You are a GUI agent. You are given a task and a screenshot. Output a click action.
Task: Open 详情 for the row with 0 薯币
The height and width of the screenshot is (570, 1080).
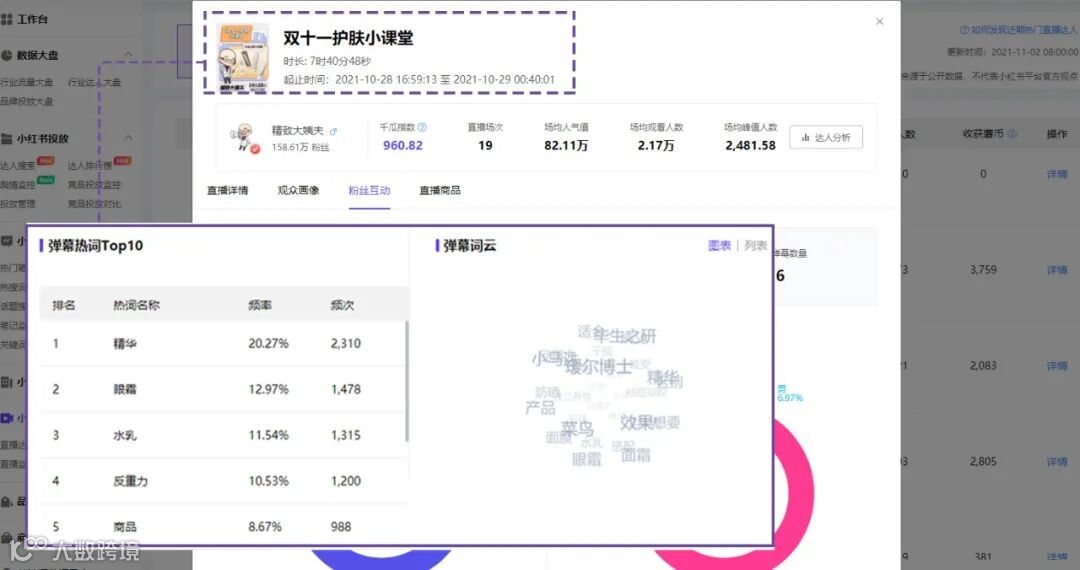(x=1057, y=174)
